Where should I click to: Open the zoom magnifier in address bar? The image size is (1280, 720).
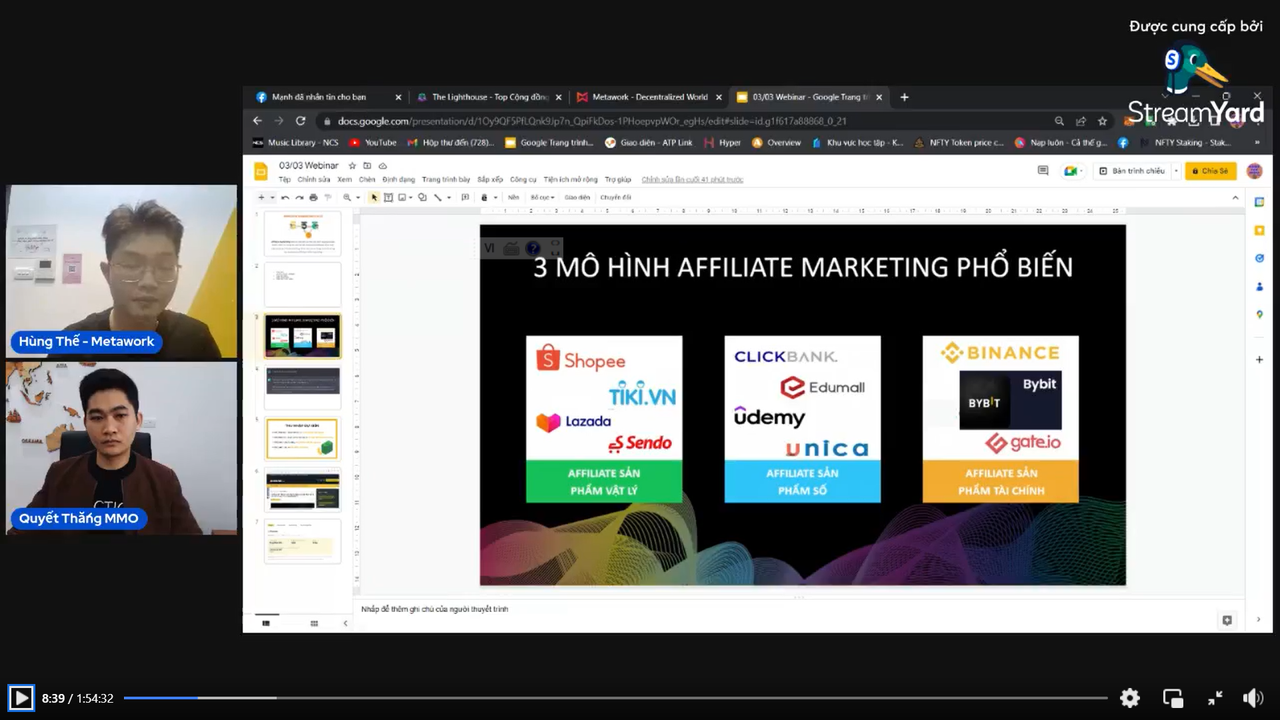coord(1059,121)
